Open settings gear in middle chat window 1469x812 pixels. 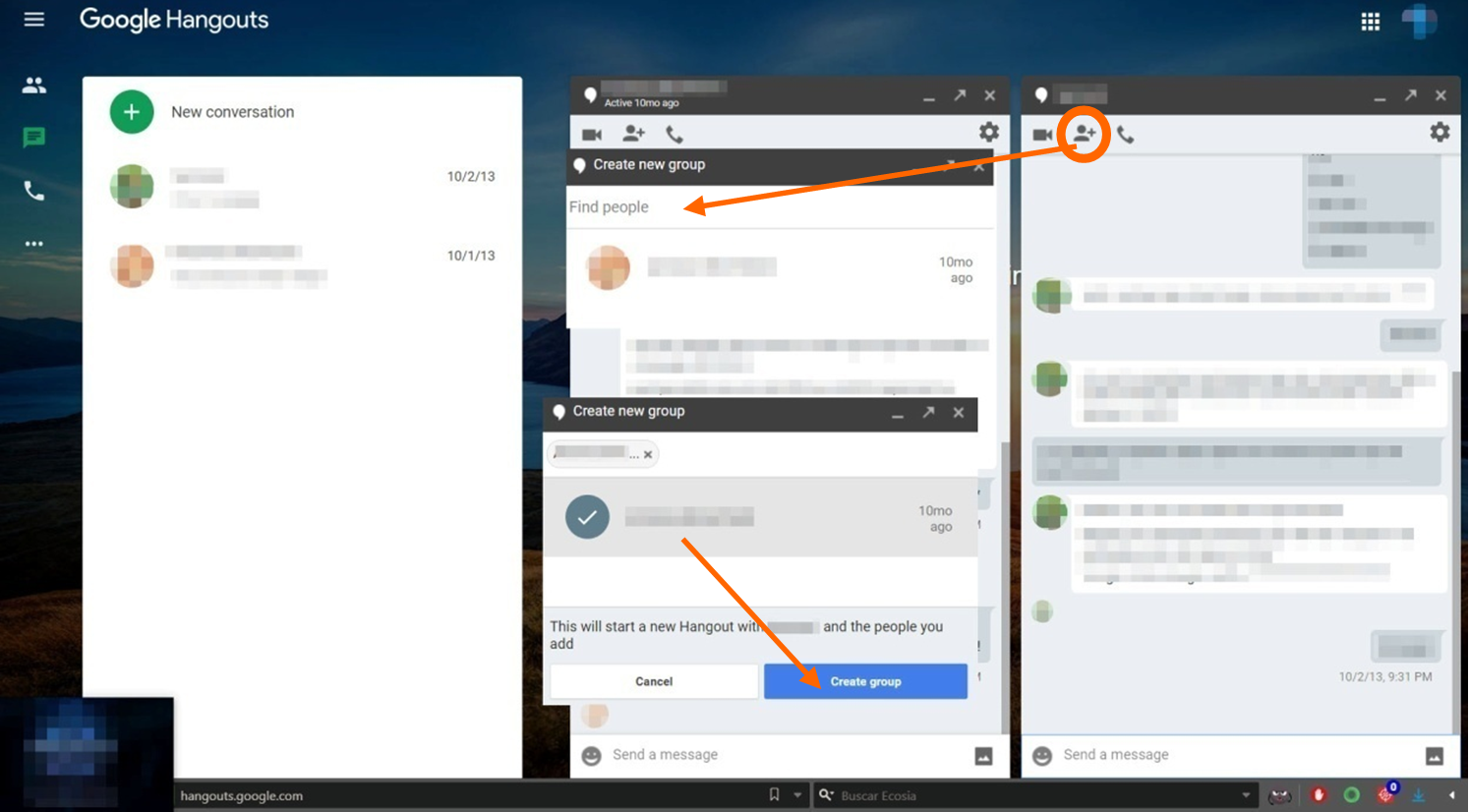point(988,133)
